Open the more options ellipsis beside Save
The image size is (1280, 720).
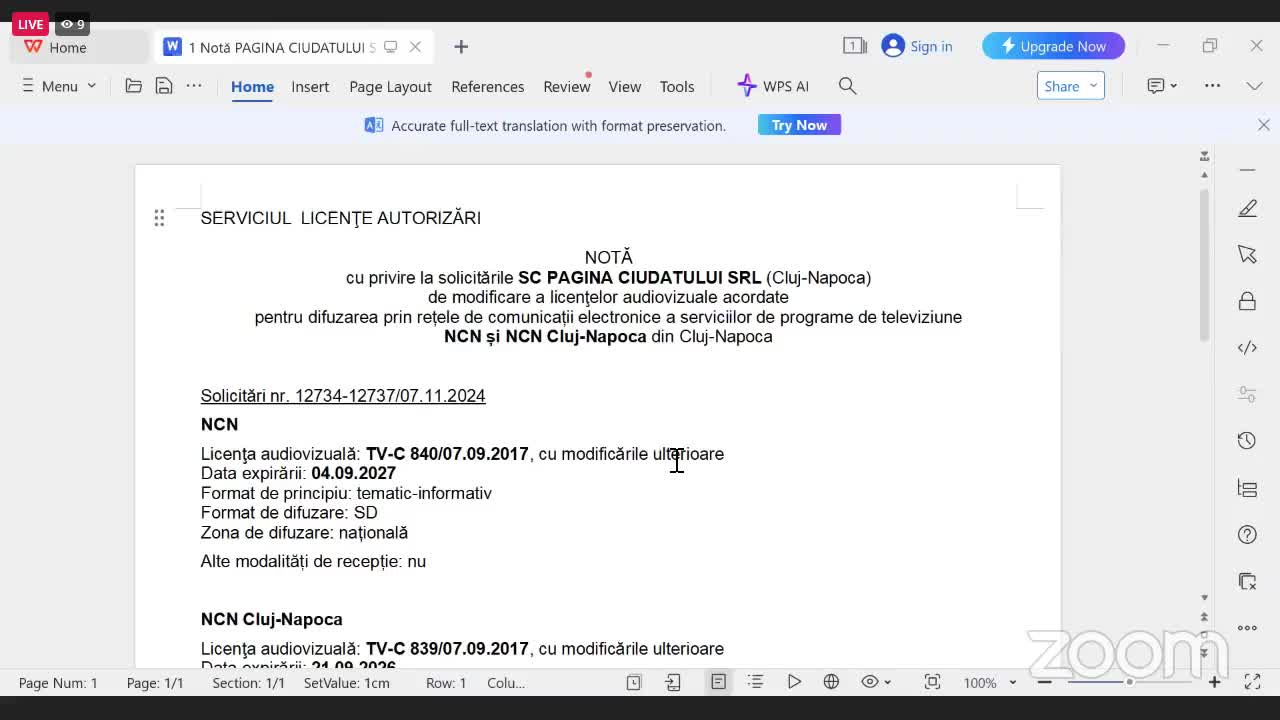tap(194, 86)
